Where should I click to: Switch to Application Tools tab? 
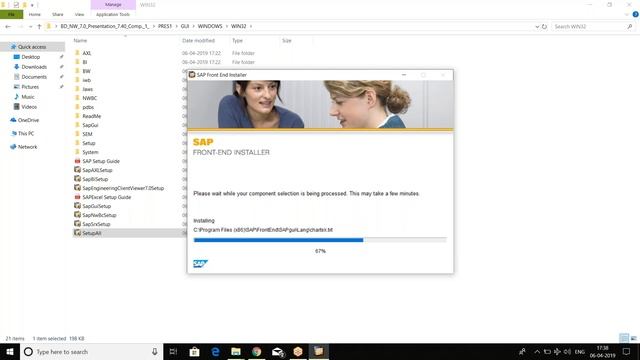point(113,14)
